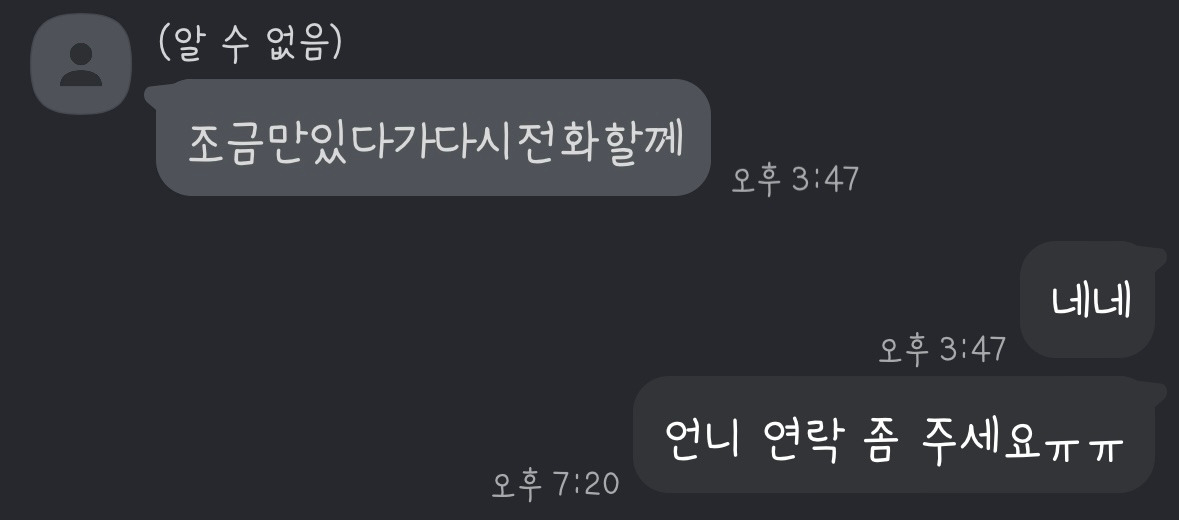Tap the sent message 언니 연락 좀 주세요ㅠㅠ

coord(897,435)
